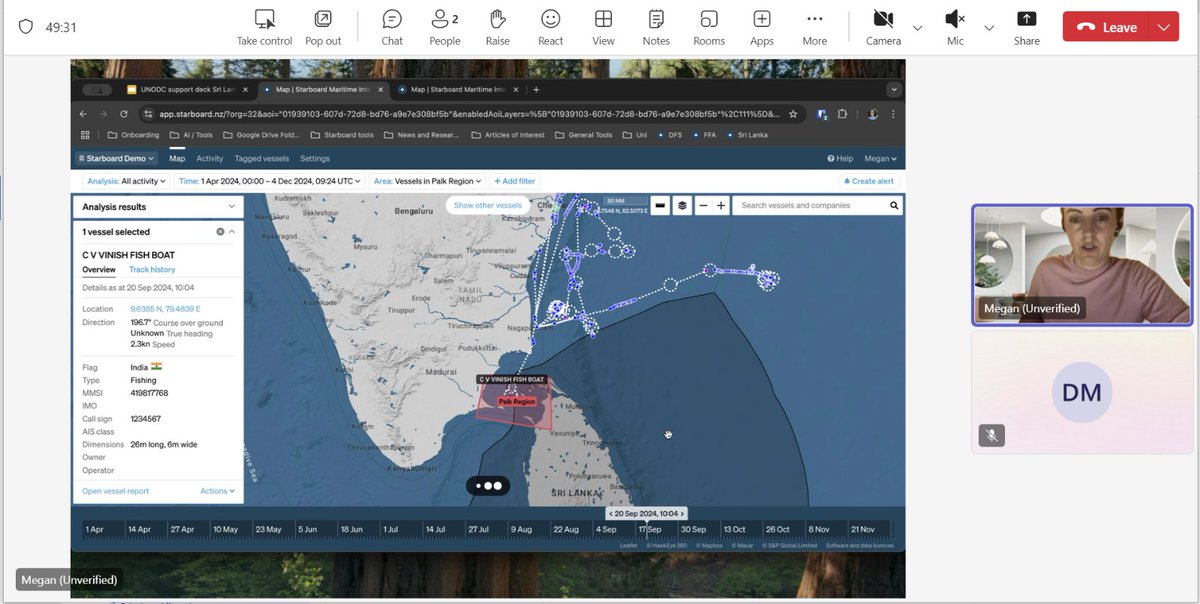Collapse the 1 vessel selected panel
Screen dimensions: 1200x604
tap(232, 232)
